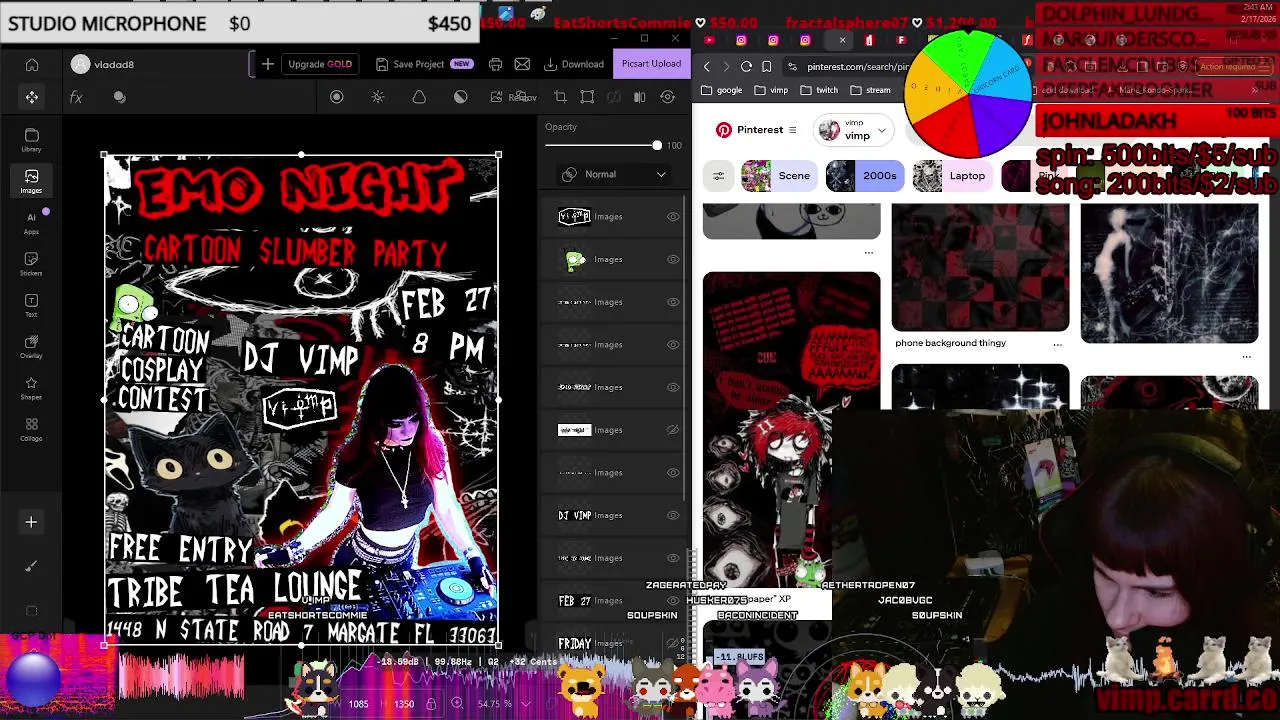
Task: Open the Pinterest hamburger menu
Action: pos(792,130)
